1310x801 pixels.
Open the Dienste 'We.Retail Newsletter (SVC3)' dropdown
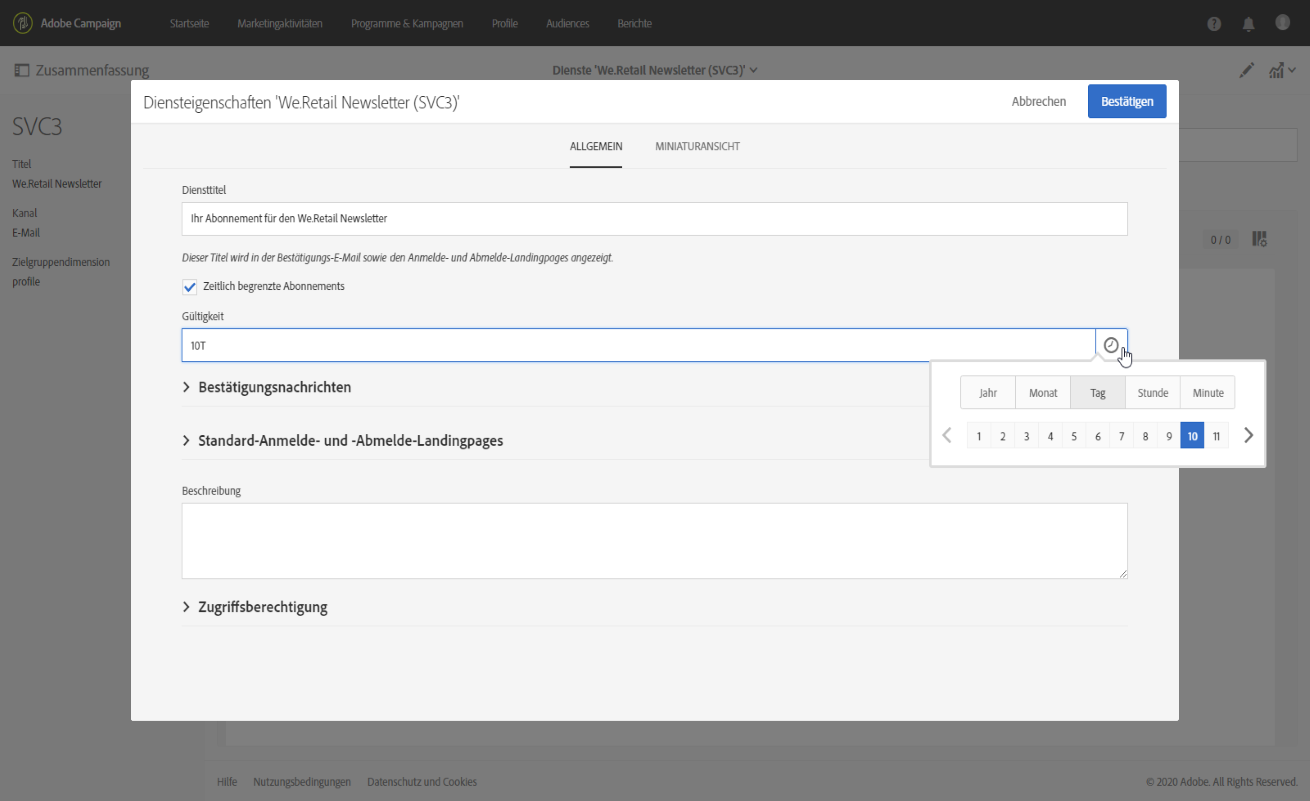coord(655,70)
